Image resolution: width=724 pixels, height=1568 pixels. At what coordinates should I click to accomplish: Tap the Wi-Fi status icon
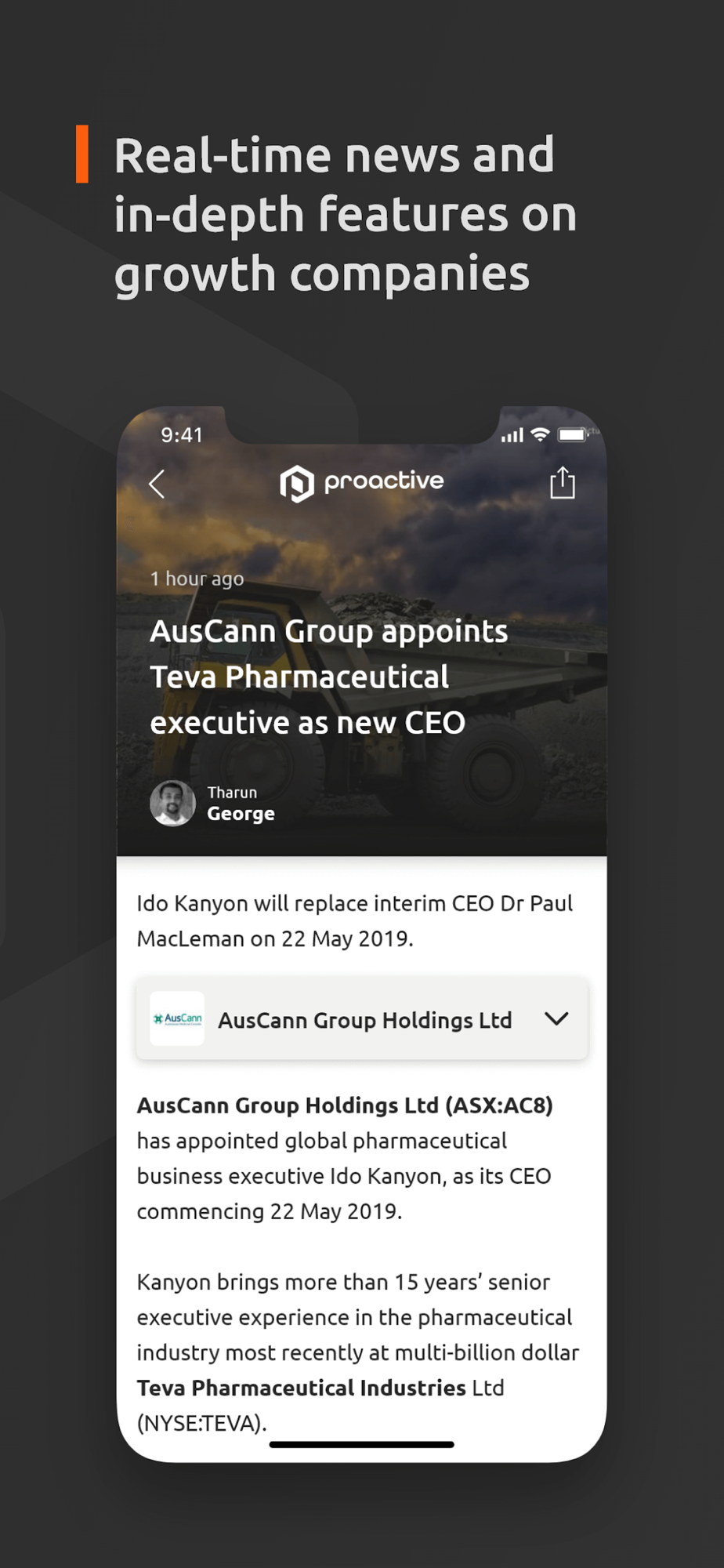[x=540, y=434]
